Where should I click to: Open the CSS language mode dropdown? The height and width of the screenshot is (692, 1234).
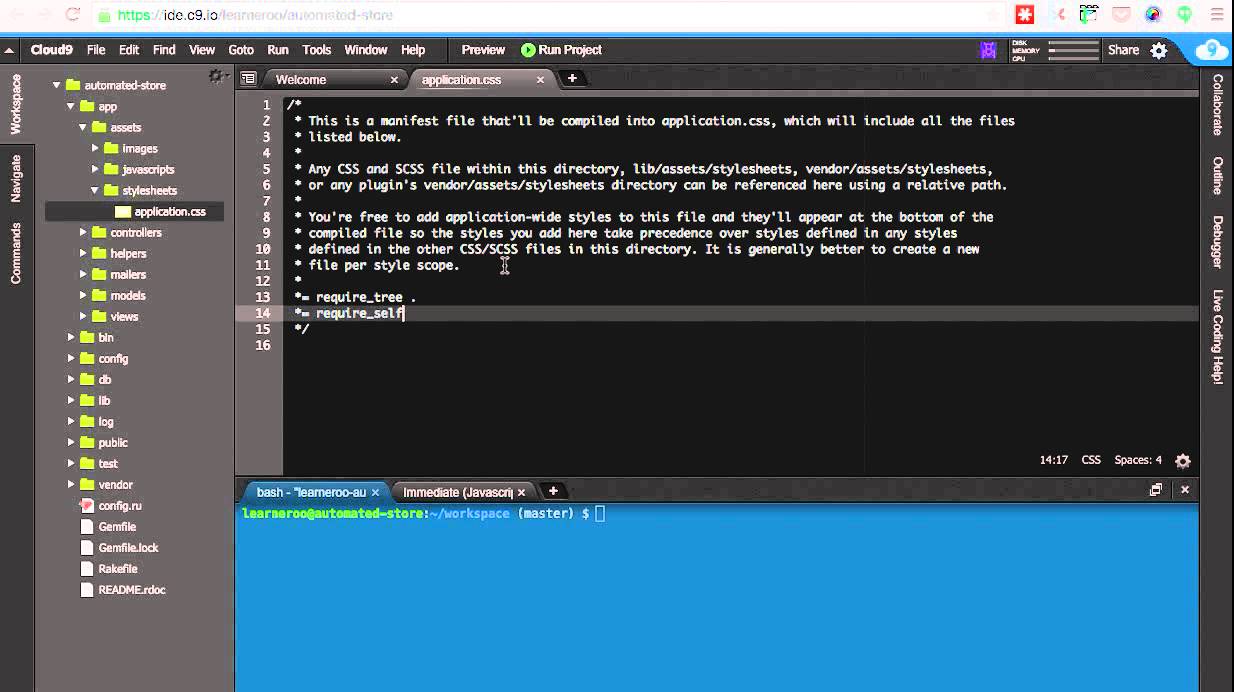(x=1091, y=460)
